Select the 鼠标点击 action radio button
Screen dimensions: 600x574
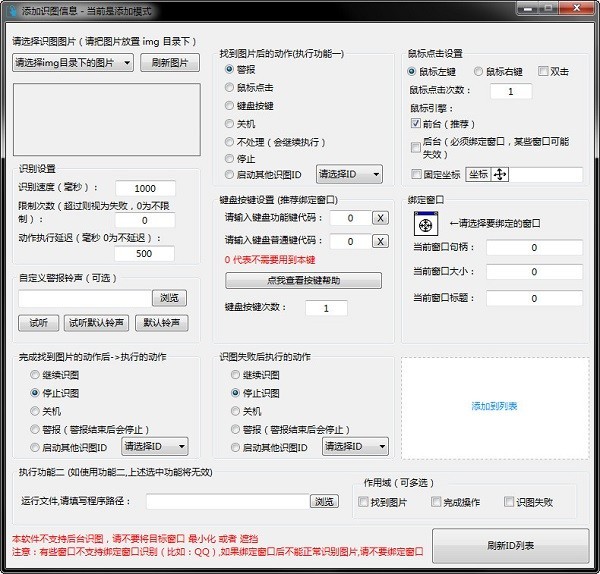coord(229,88)
